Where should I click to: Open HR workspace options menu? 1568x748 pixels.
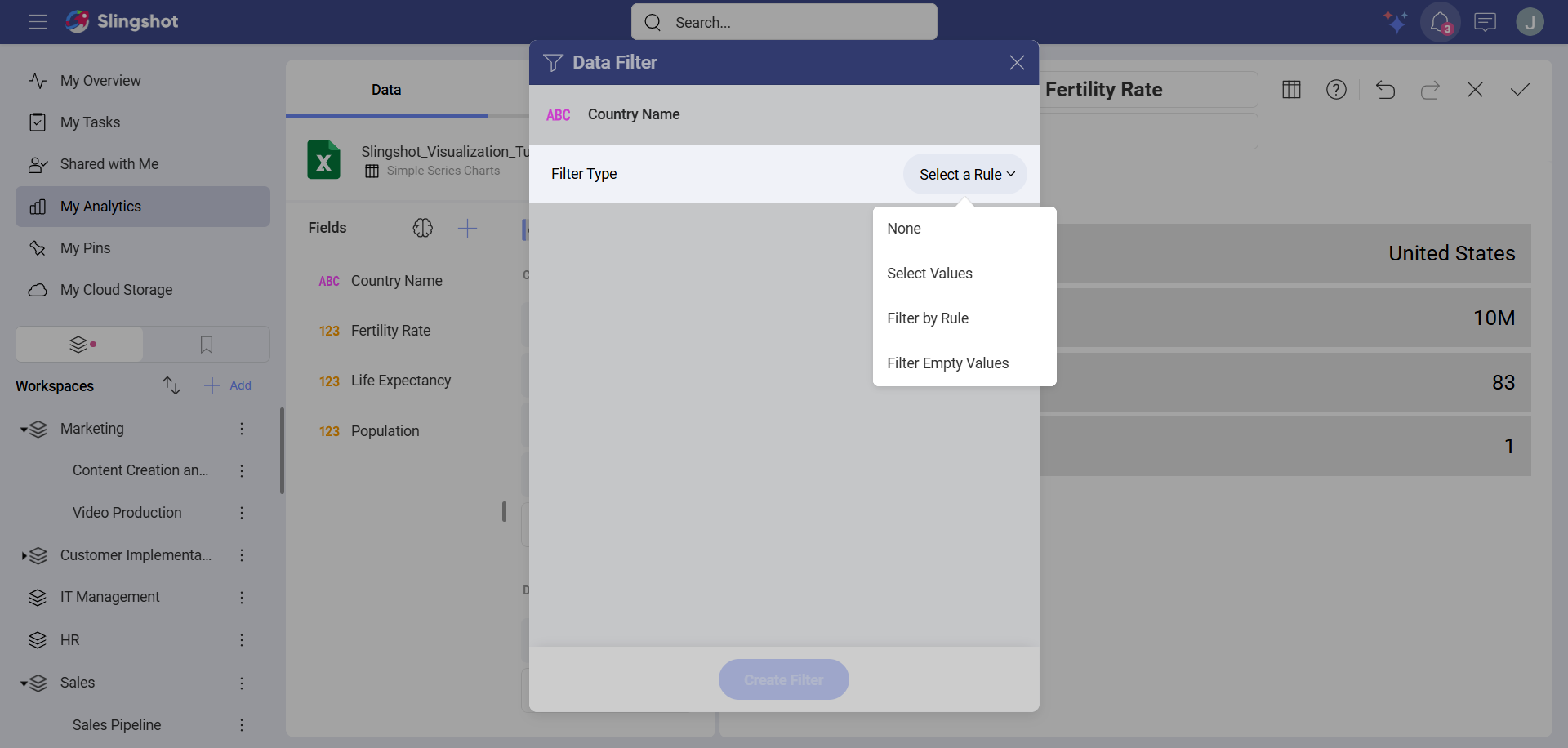click(242, 640)
